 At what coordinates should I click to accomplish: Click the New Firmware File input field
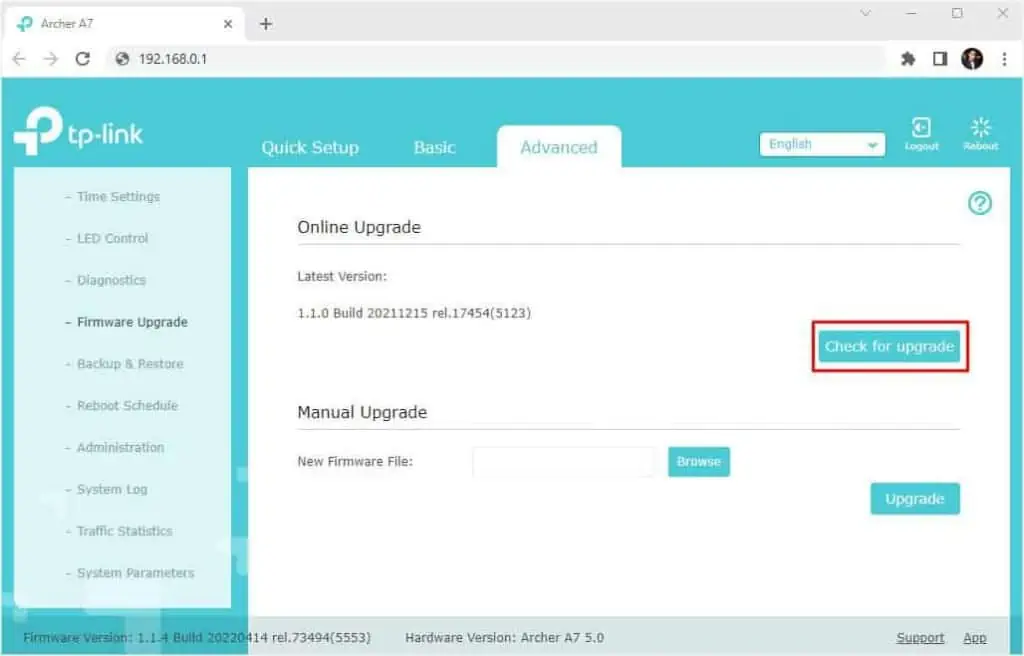point(563,461)
